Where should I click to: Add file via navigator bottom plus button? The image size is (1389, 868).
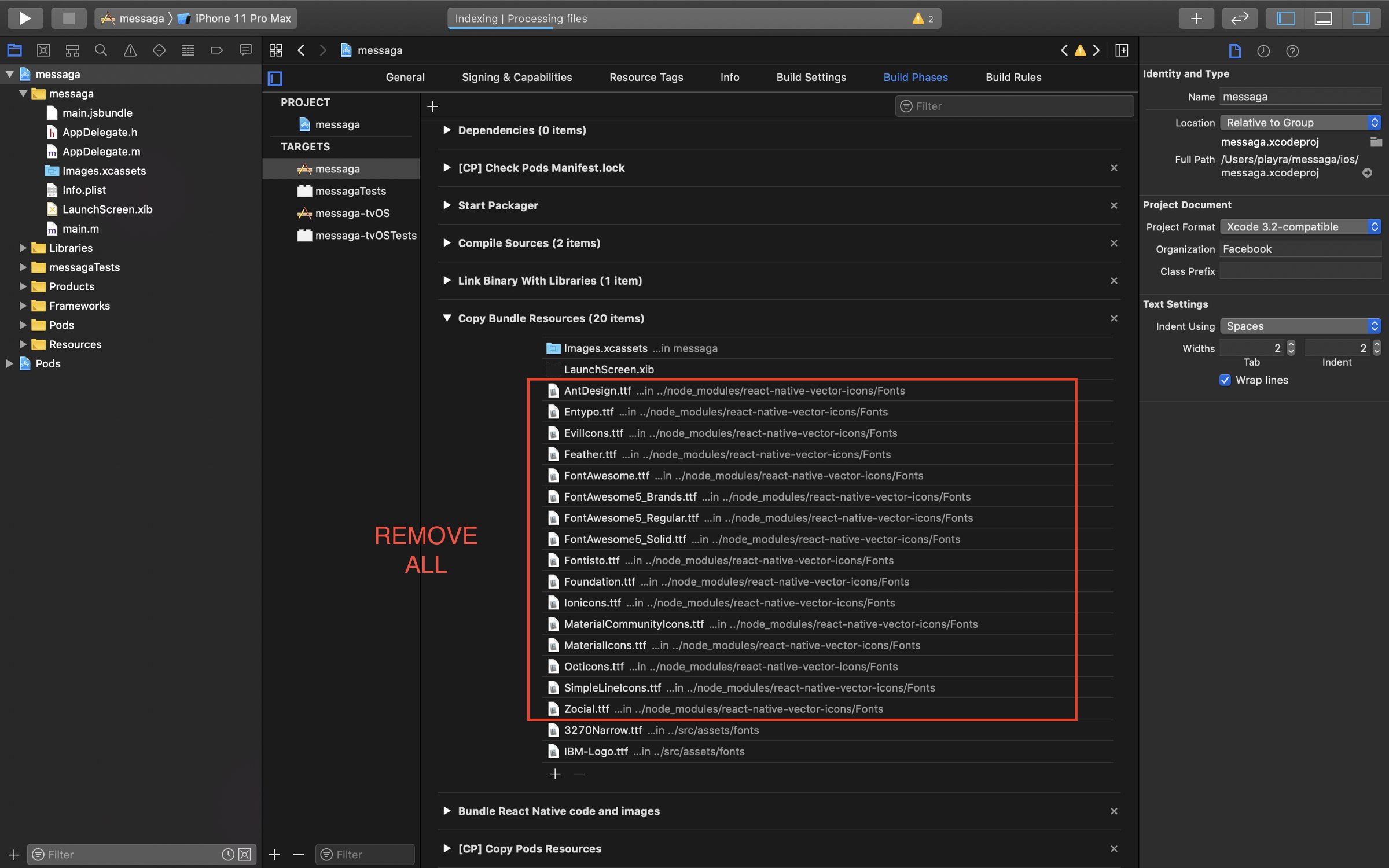tap(14, 855)
